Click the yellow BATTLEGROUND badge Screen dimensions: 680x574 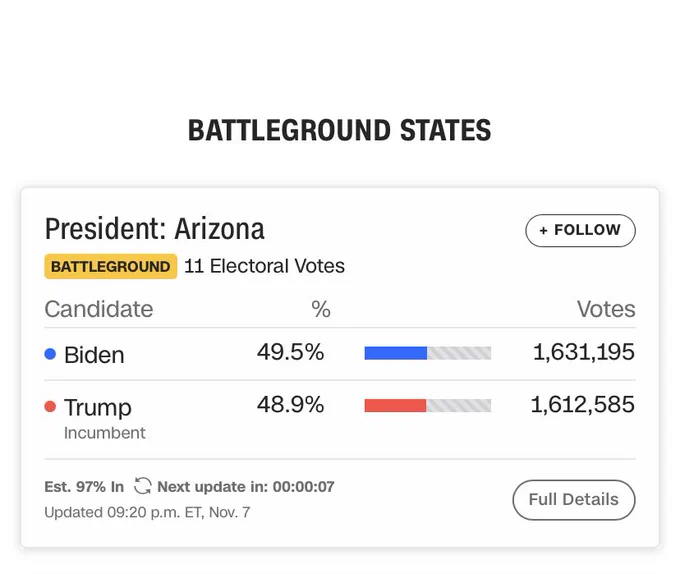[x=111, y=266]
